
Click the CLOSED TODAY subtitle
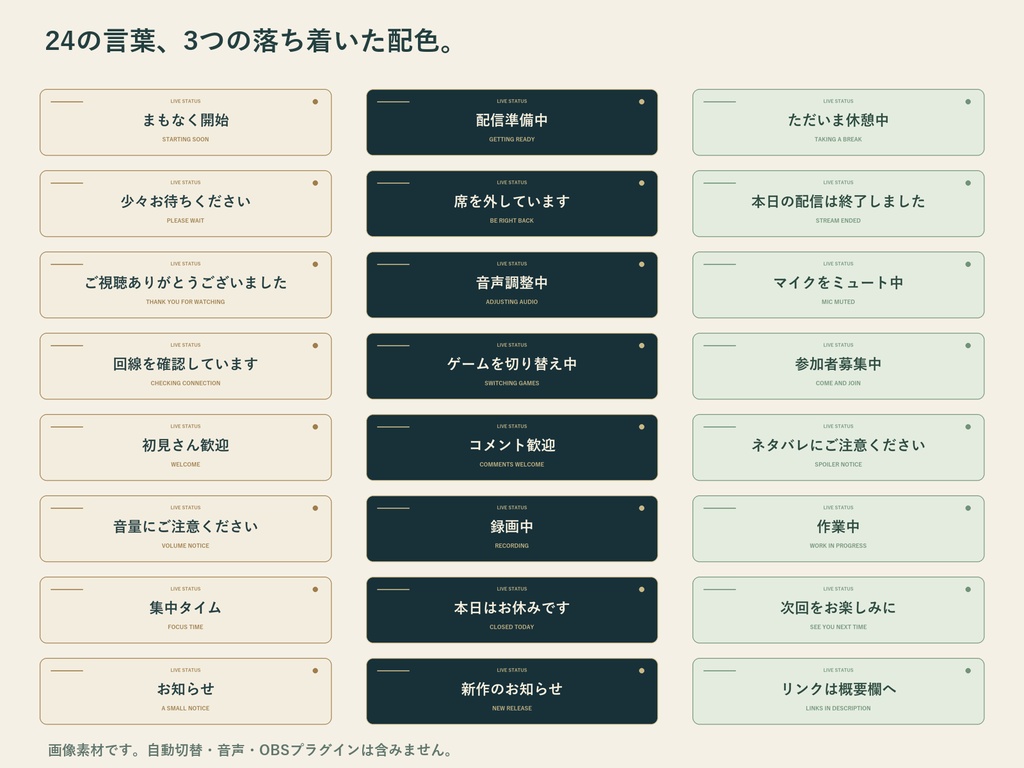click(512, 627)
